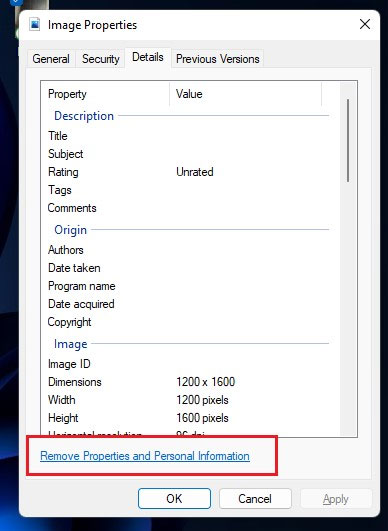388x531 pixels.
Task: Click the Description group heading
Action: (x=84, y=116)
